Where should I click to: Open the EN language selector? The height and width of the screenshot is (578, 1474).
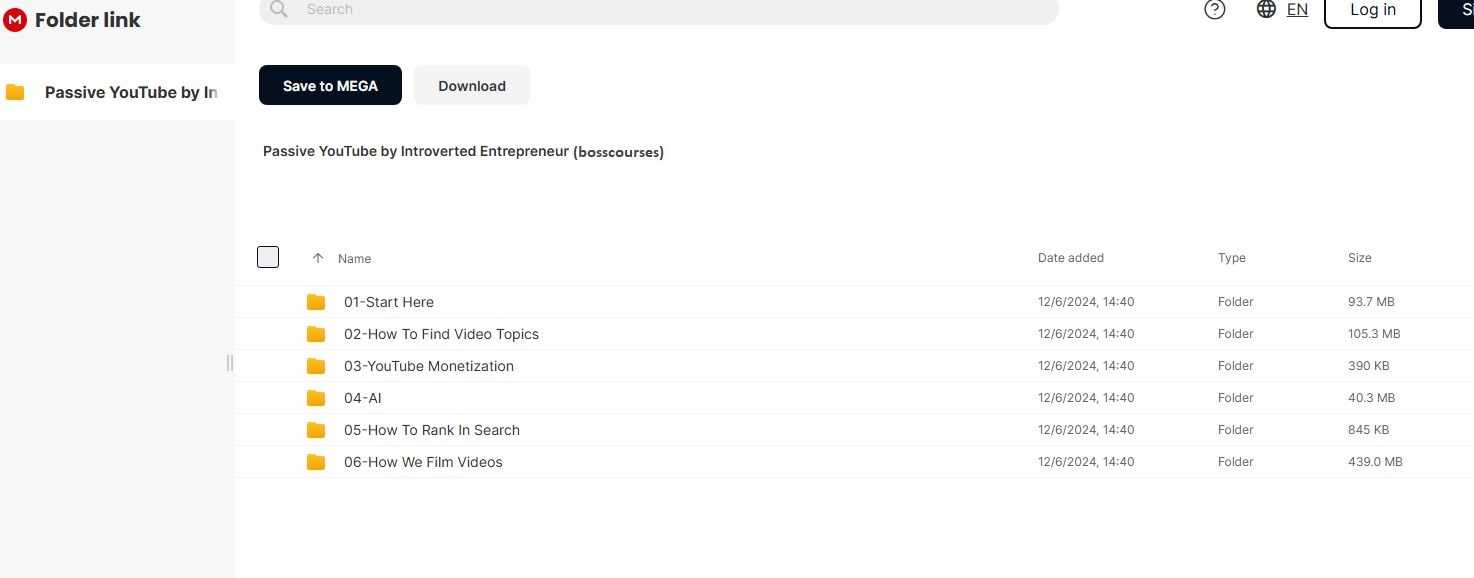coord(1297,10)
